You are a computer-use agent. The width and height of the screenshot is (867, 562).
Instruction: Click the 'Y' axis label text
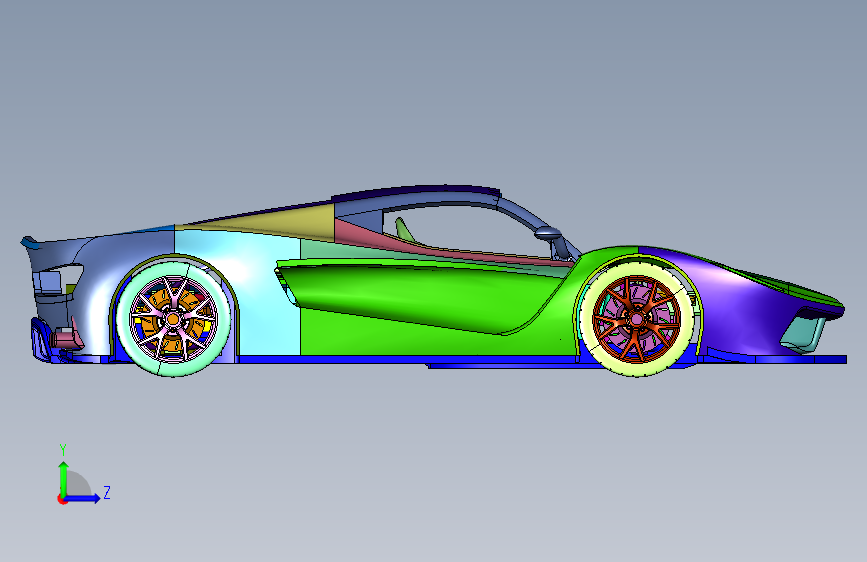(x=63, y=450)
